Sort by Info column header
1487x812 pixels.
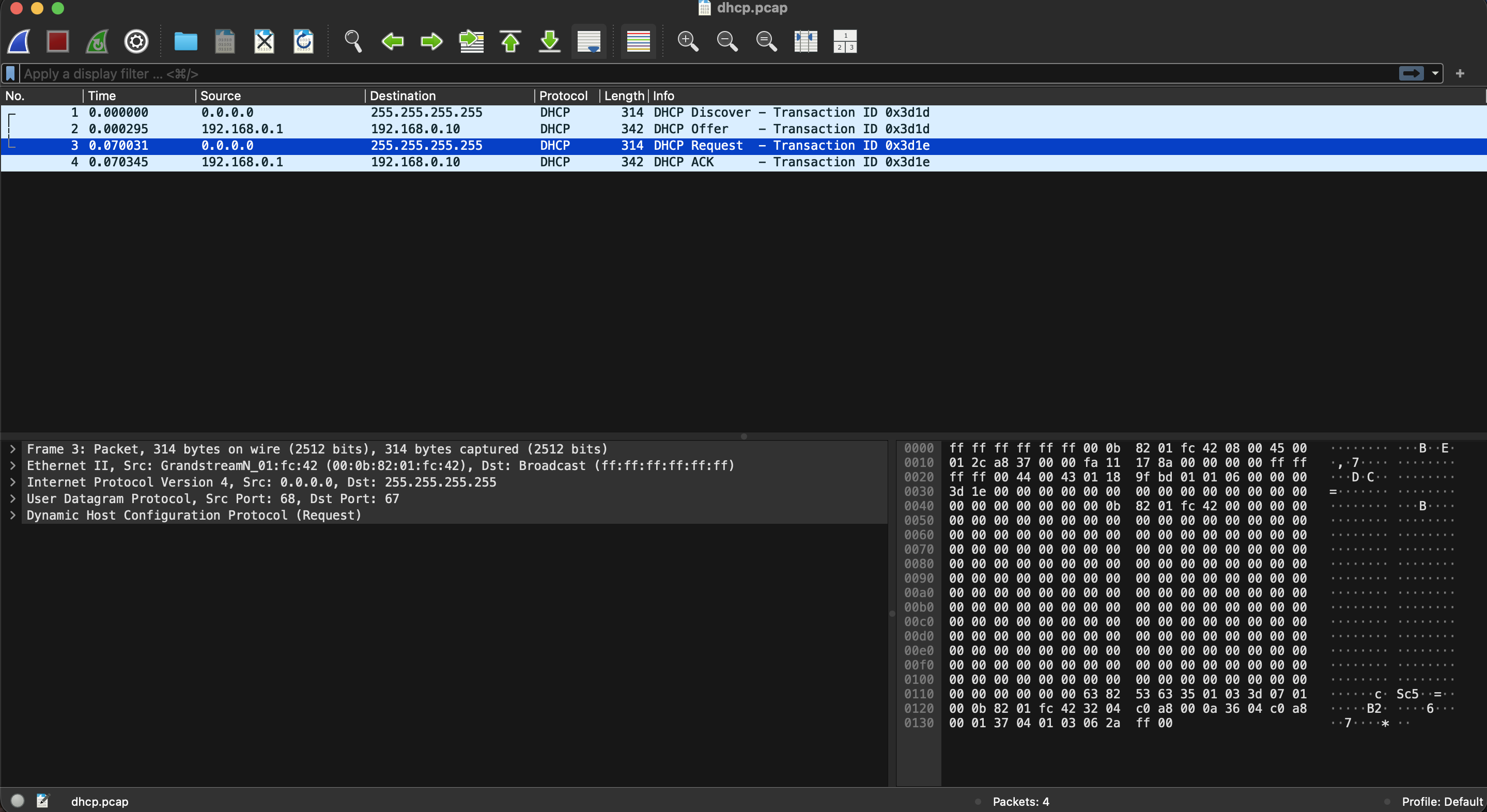pyautogui.click(x=1067, y=96)
